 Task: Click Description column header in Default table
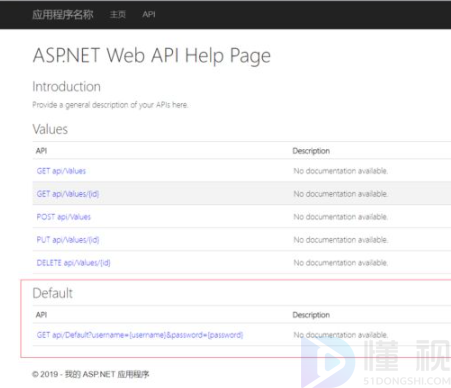pos(311,315)
